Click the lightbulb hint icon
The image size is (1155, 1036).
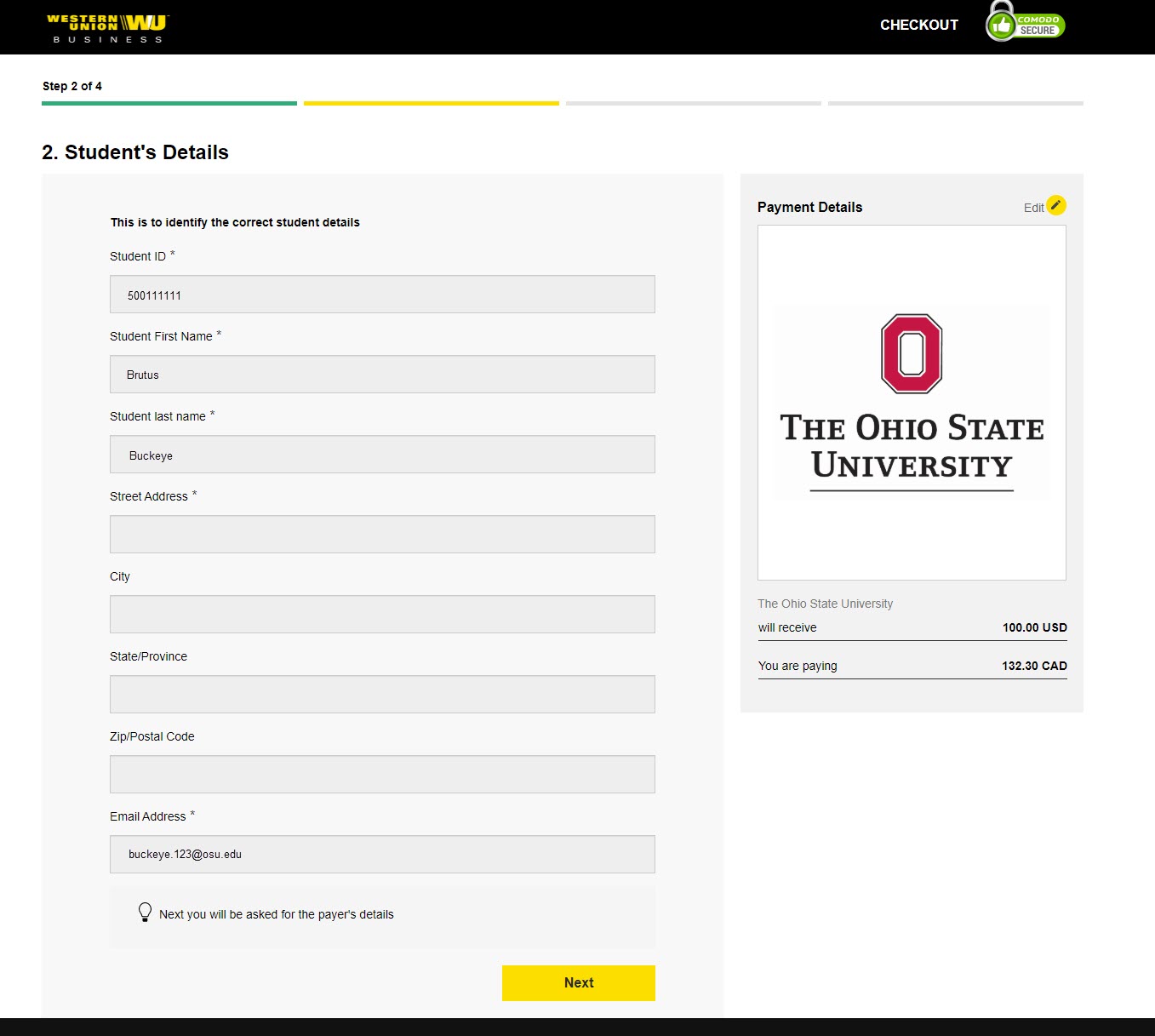(x=145, y=913)
